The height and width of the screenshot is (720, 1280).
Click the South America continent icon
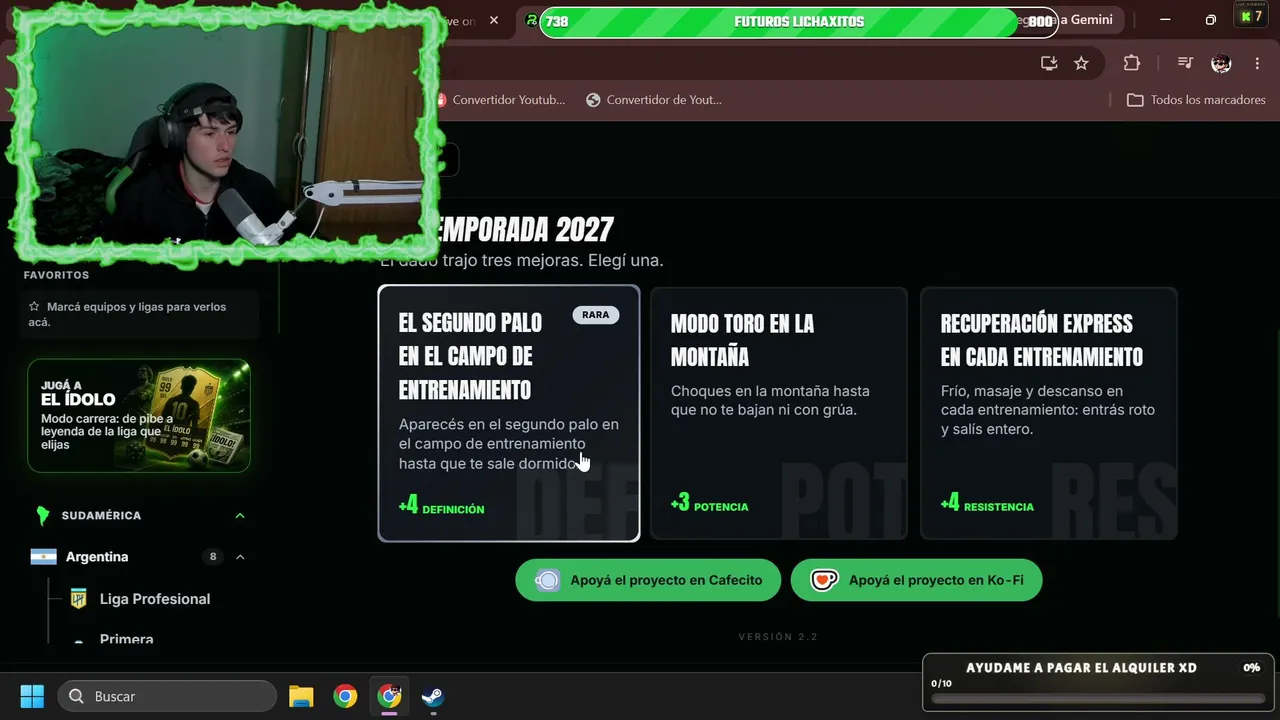pos(42,516)
